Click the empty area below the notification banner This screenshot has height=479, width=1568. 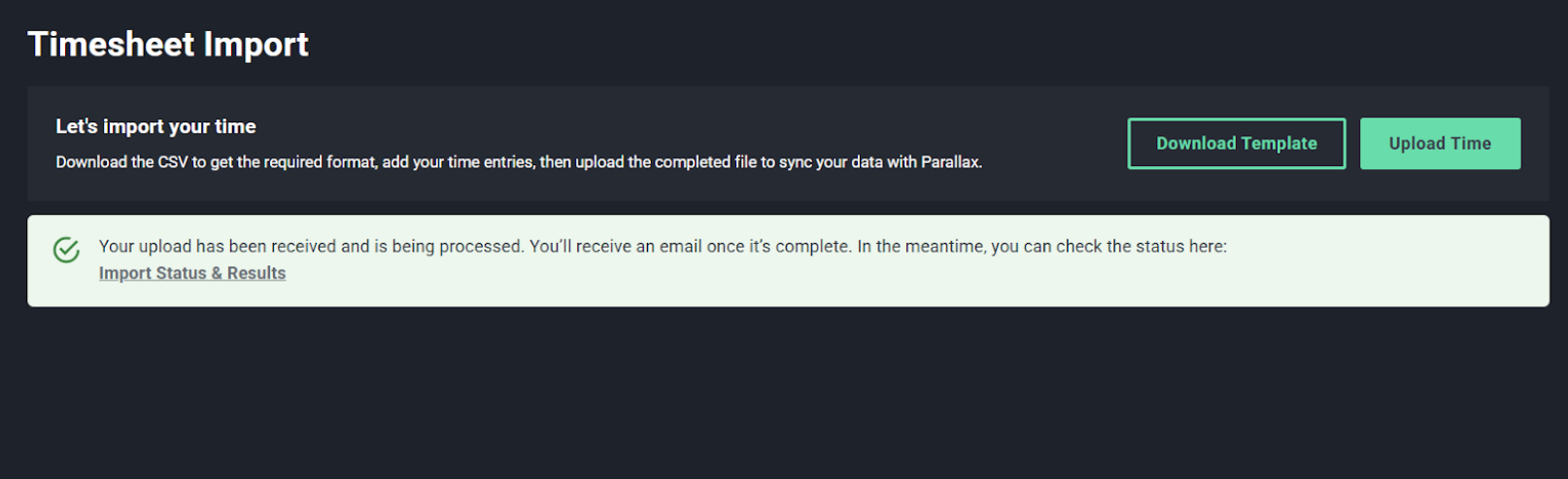[x=777, y=398]
